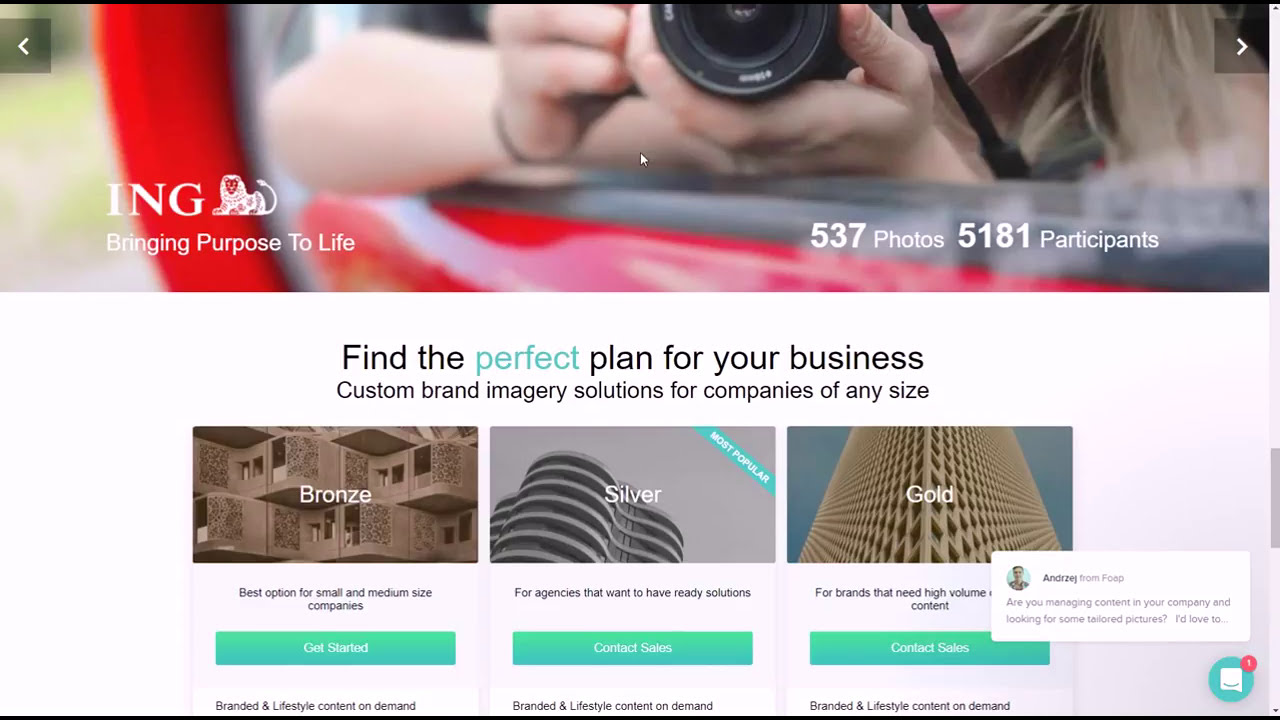This screenshot has width=1280, height=720.
Task: Open the Foap chat bubble icon
Action: (1231, 680)
